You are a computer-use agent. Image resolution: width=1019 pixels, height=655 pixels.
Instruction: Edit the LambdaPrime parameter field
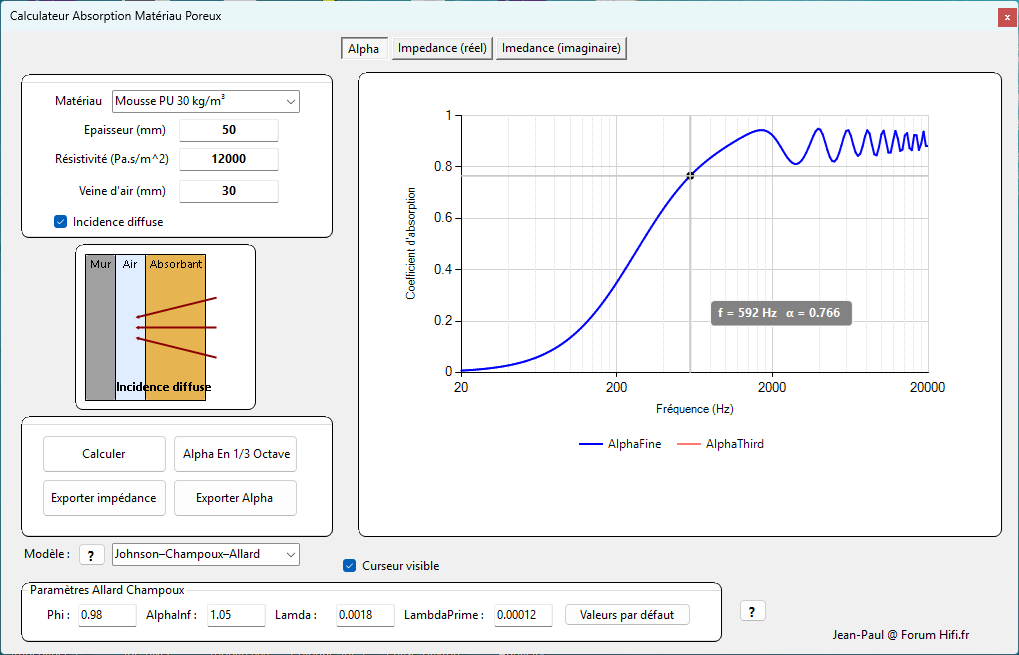(523, 615)
